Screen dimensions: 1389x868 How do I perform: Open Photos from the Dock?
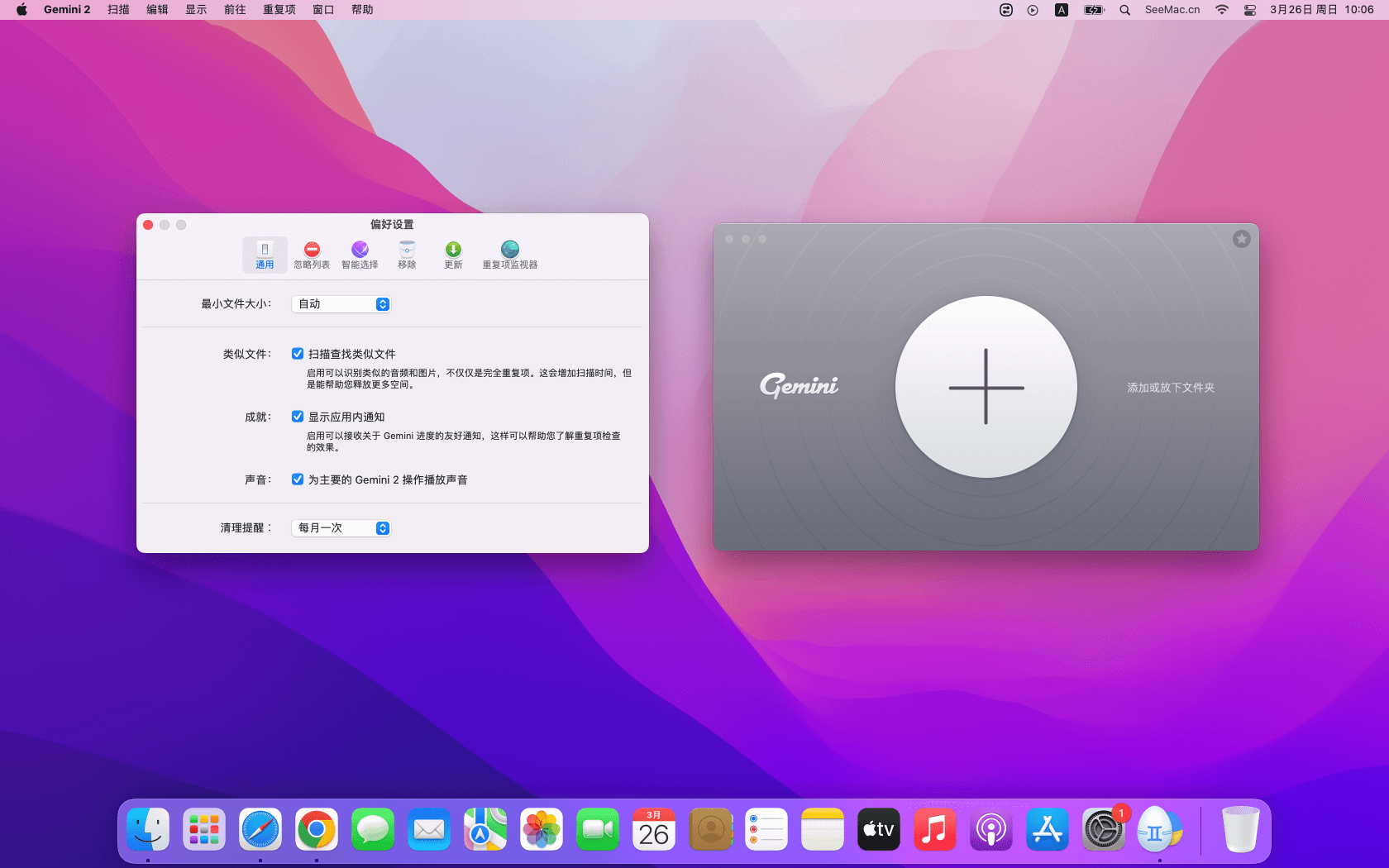[542, 829]
